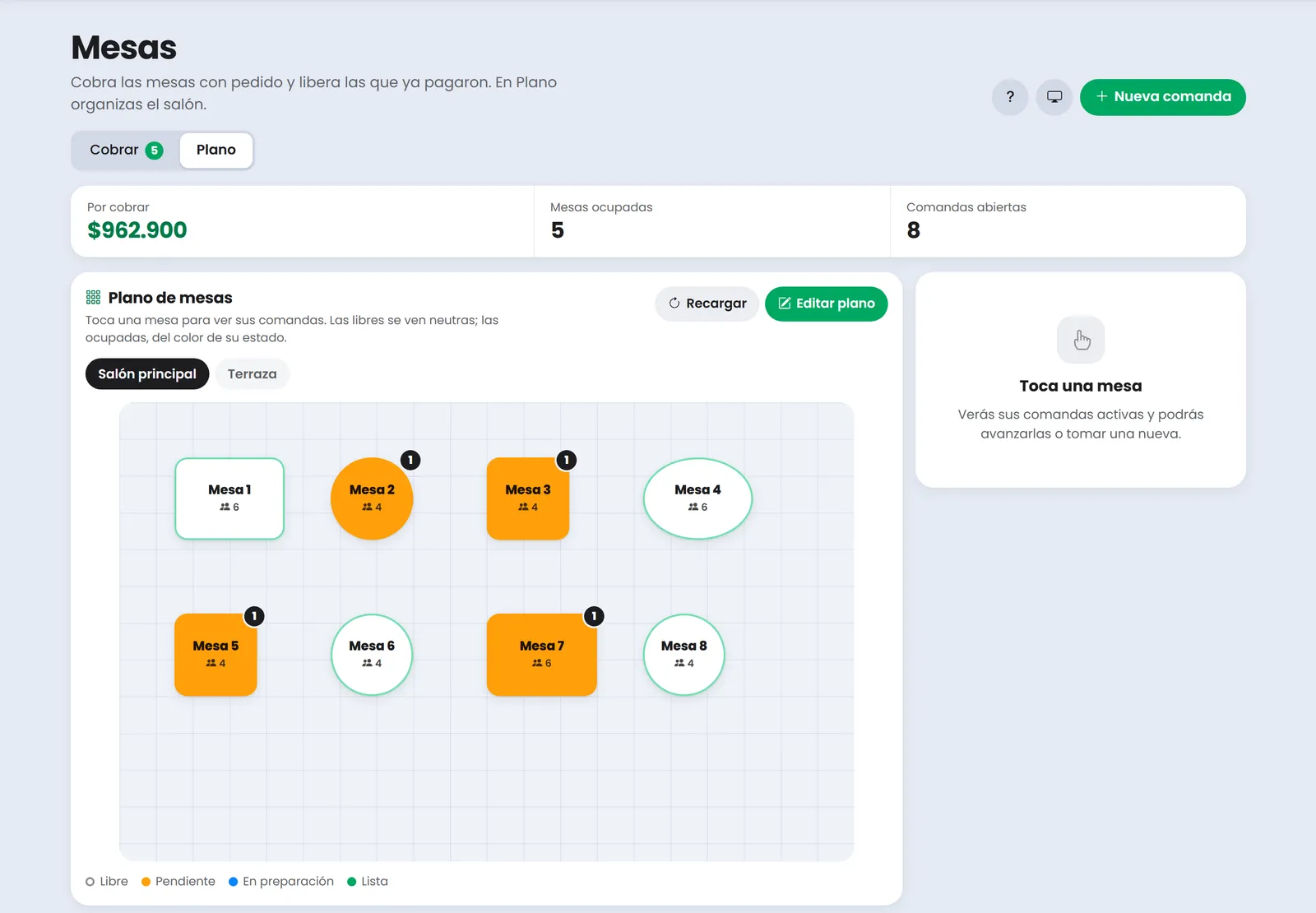1316x913 pixels.
Task: Click the blue En preparación legend dot
Action: pyautogui.click(x=233, y=882)
